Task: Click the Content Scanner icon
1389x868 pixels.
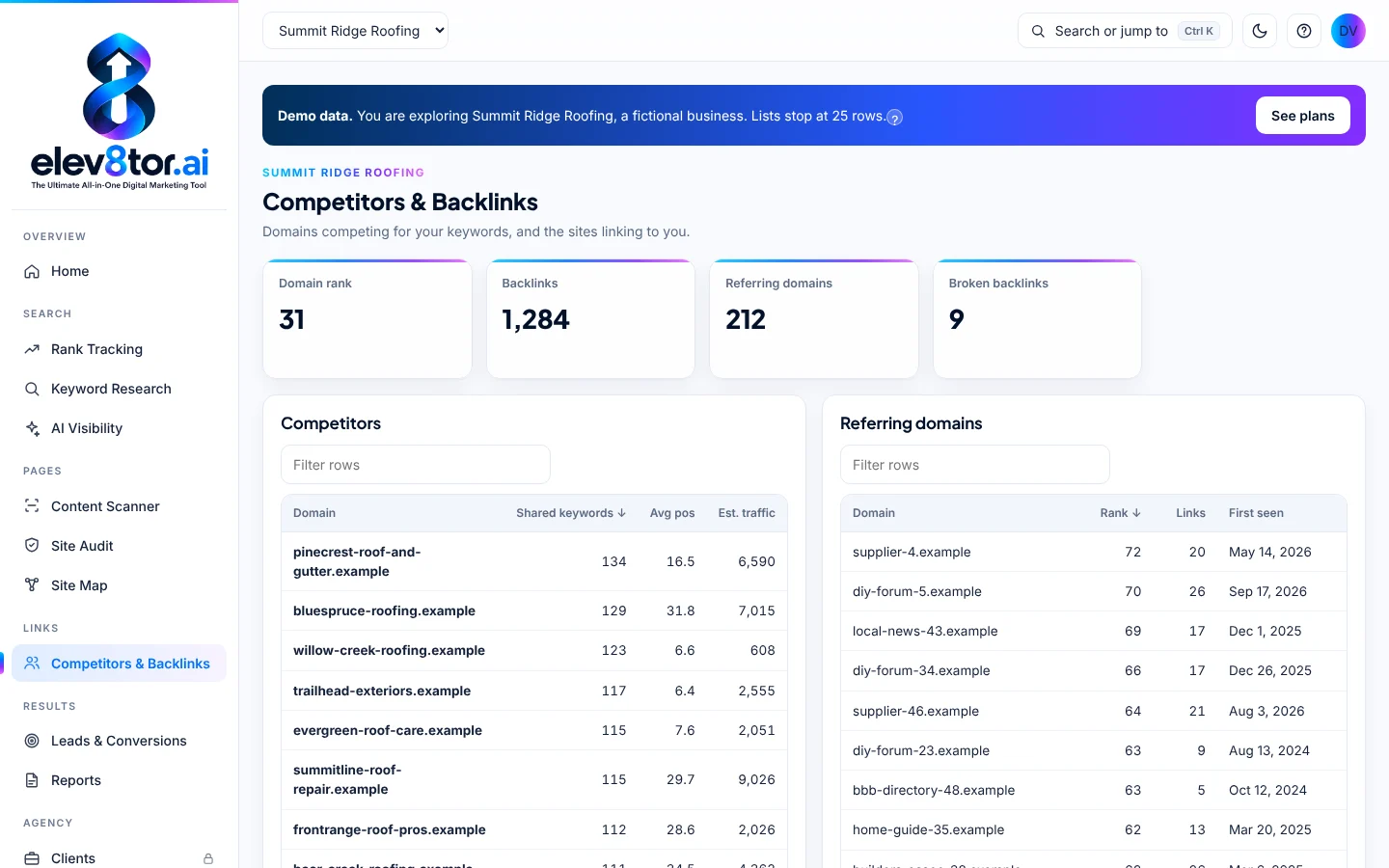Action: click(x=32, y=506)
